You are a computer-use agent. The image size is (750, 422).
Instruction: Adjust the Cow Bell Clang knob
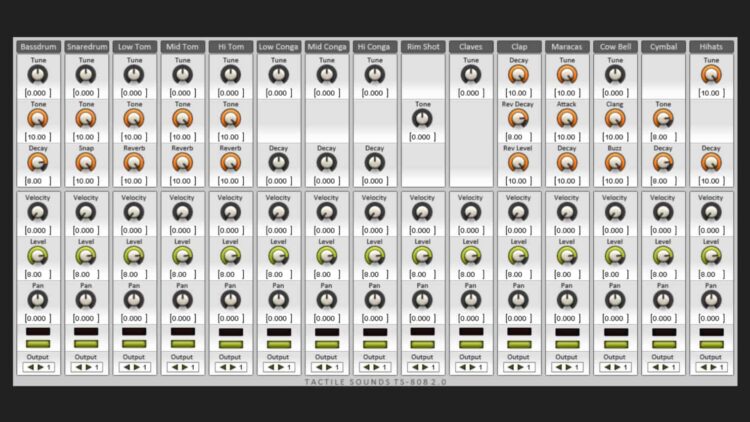click(615, 119)
